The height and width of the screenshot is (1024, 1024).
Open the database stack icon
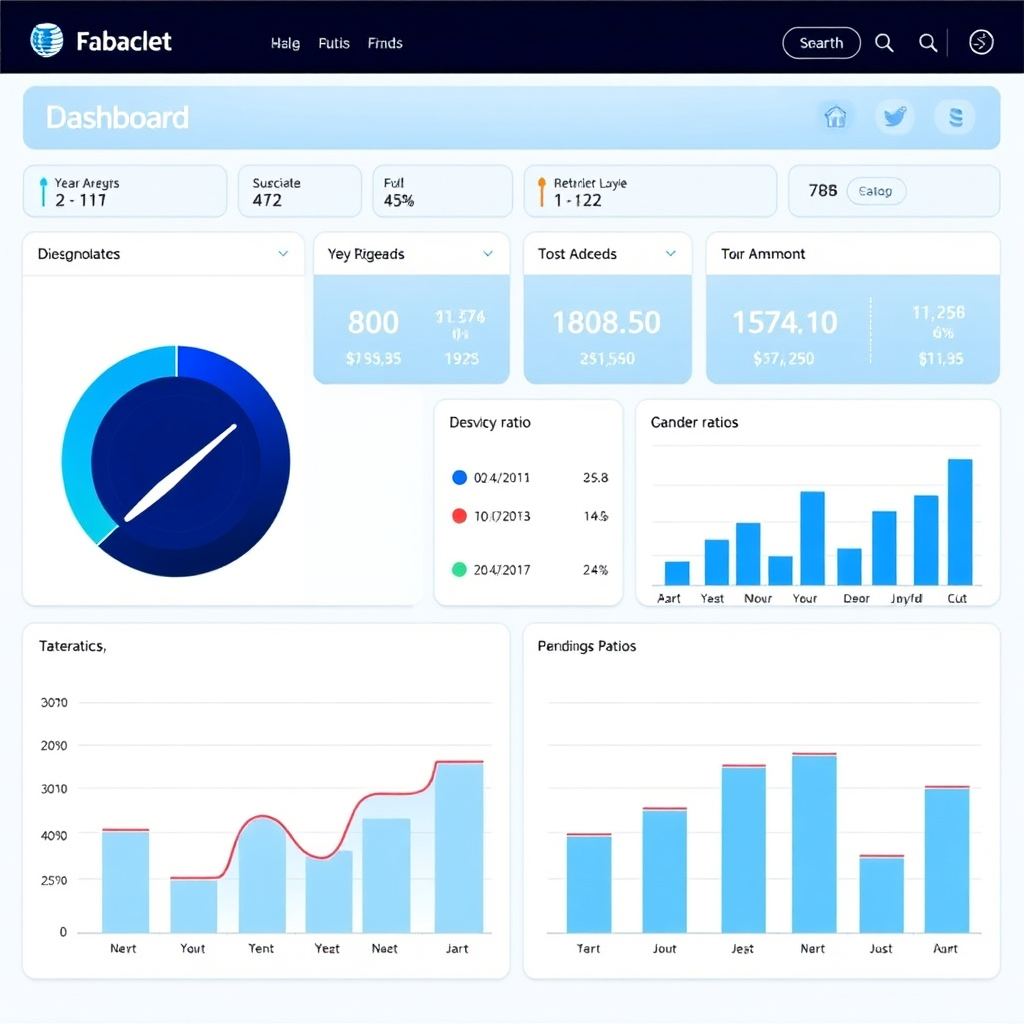click(x=955, y=117)
